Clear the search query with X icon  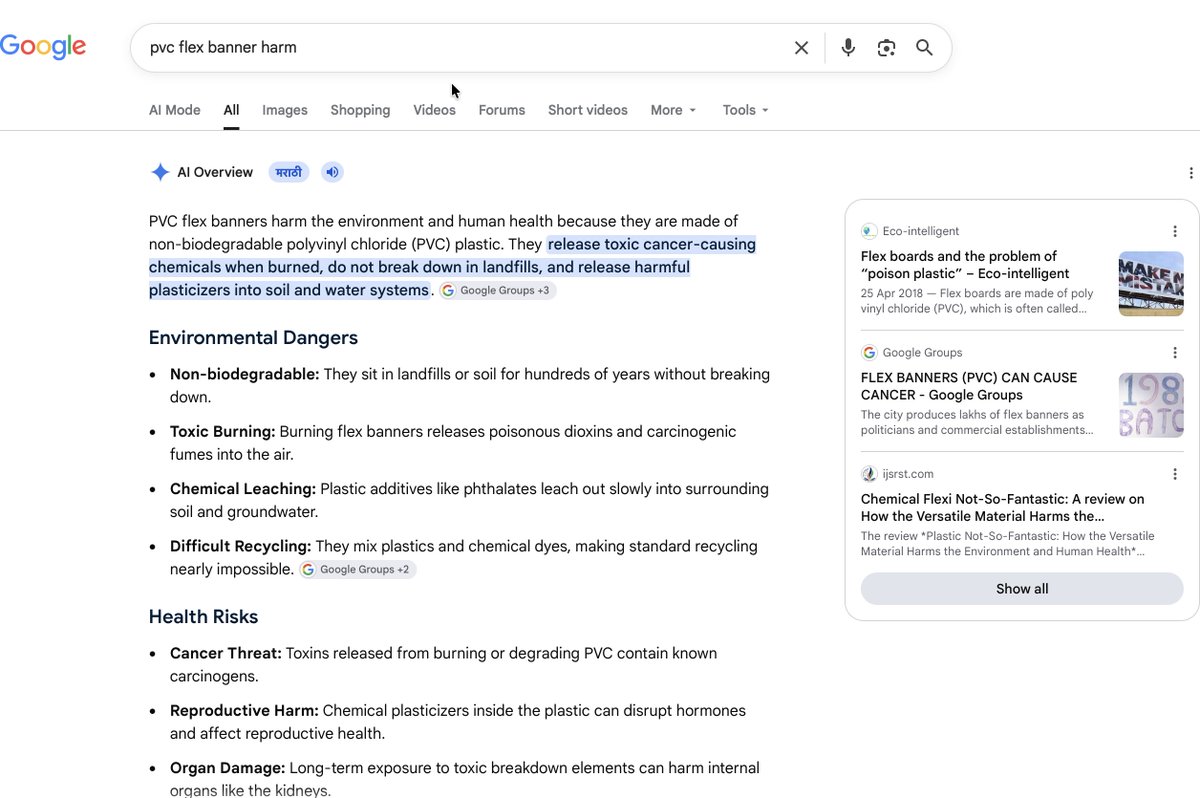[801, 48]
